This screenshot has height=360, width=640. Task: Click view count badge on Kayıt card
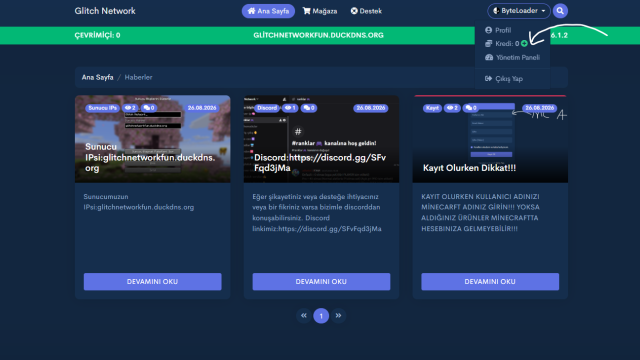pyautogui.click(x=452, y=108)
